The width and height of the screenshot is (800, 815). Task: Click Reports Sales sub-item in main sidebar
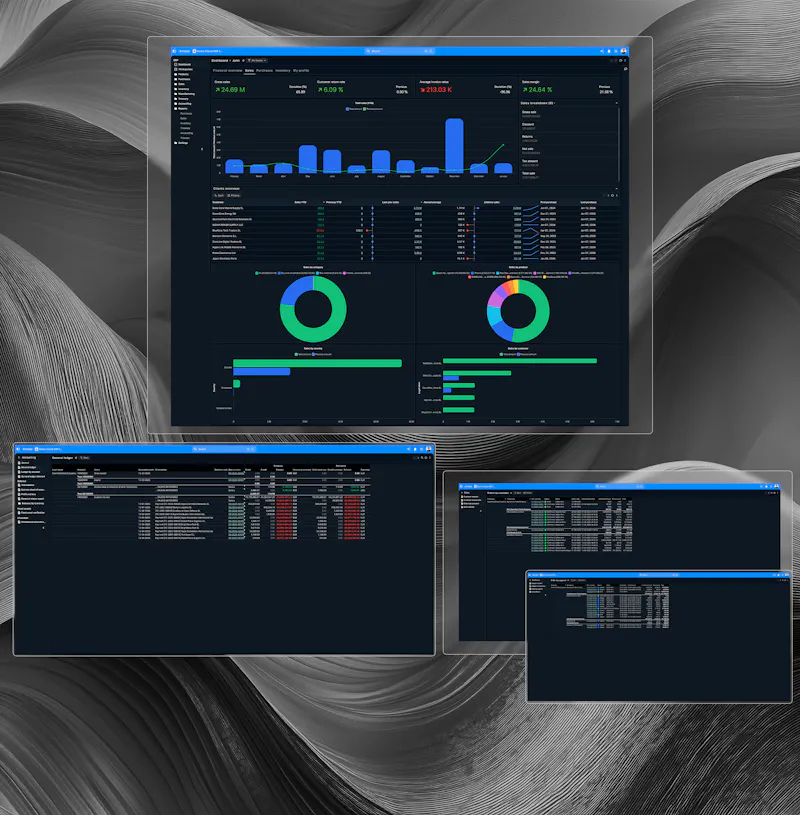[183, 119]
